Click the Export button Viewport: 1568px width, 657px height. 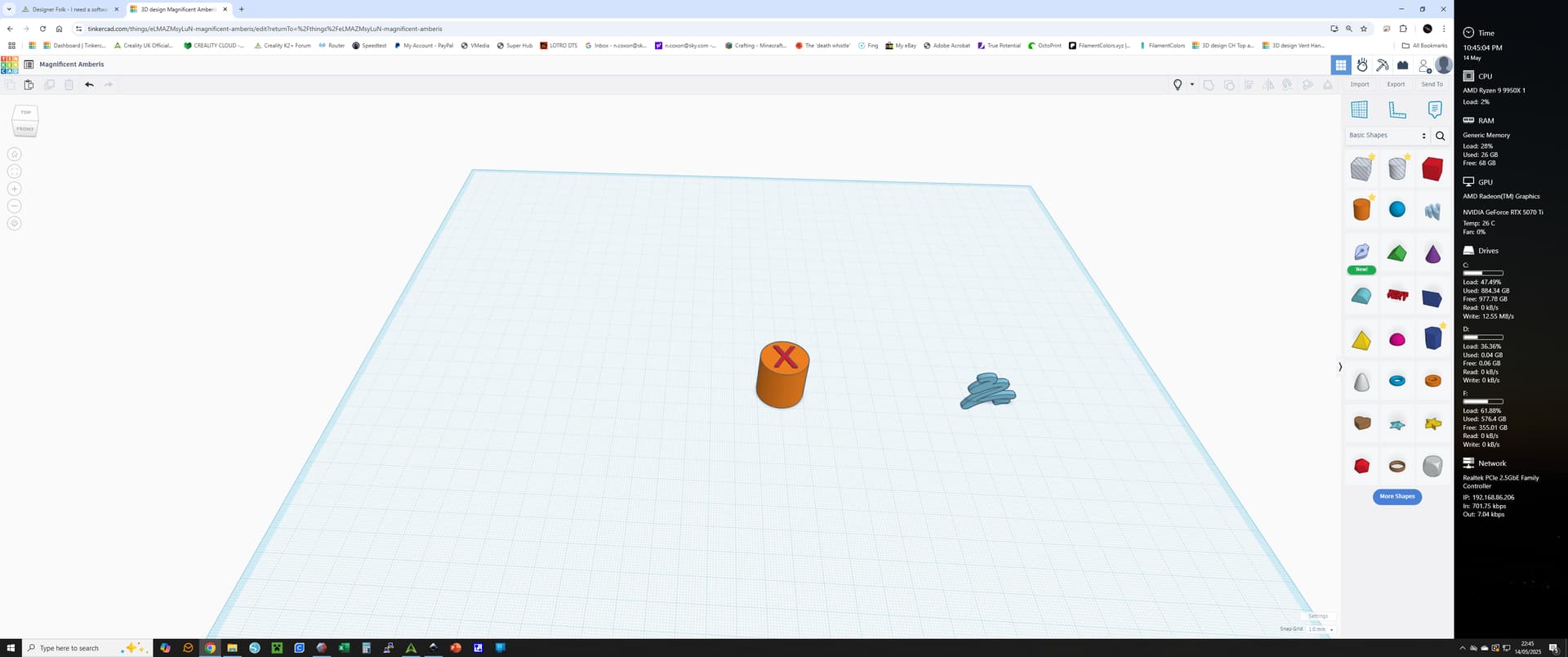(1396, 85)
